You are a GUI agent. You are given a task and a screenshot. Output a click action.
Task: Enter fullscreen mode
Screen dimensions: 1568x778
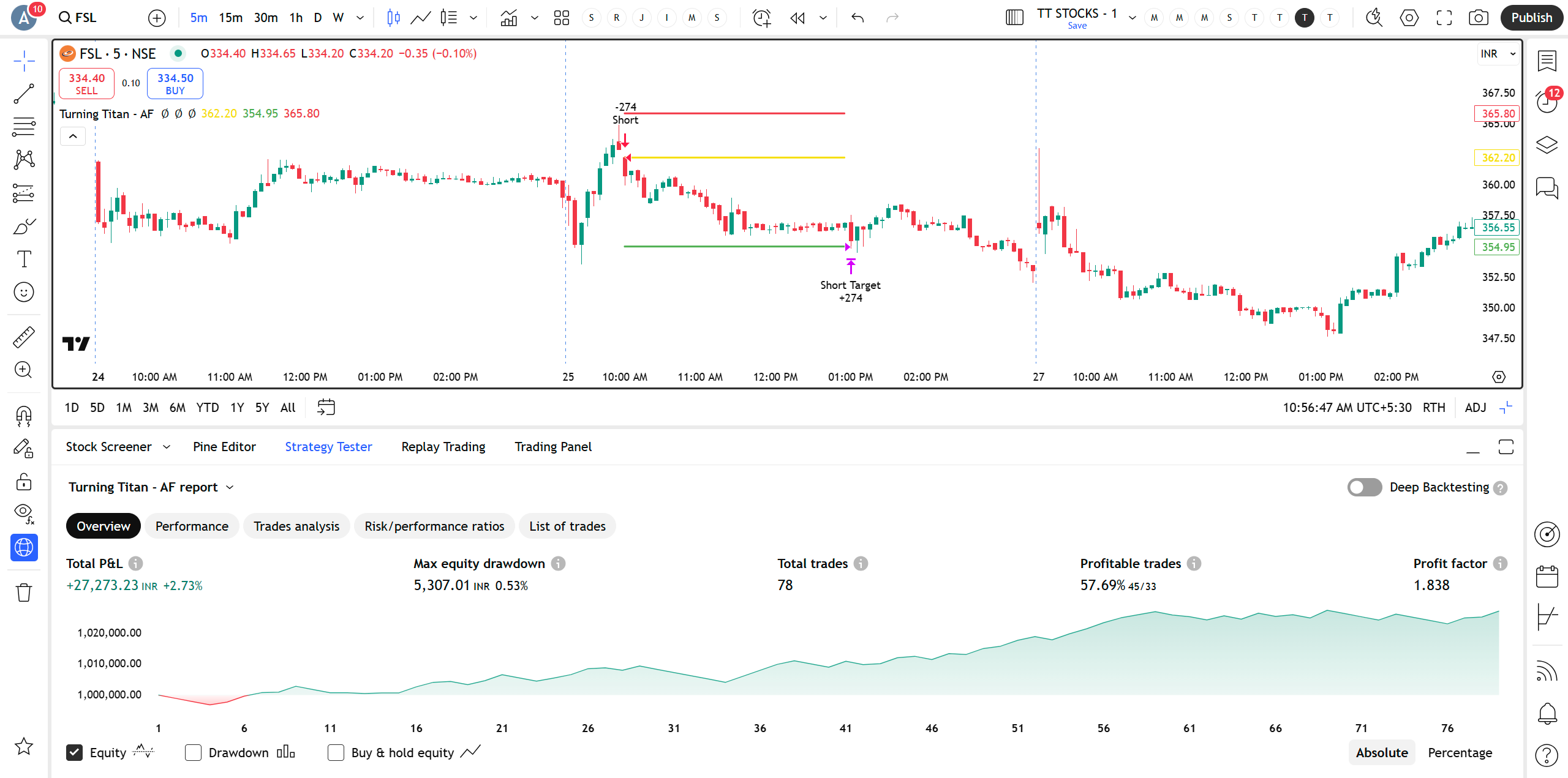(x=1444, y=18)
